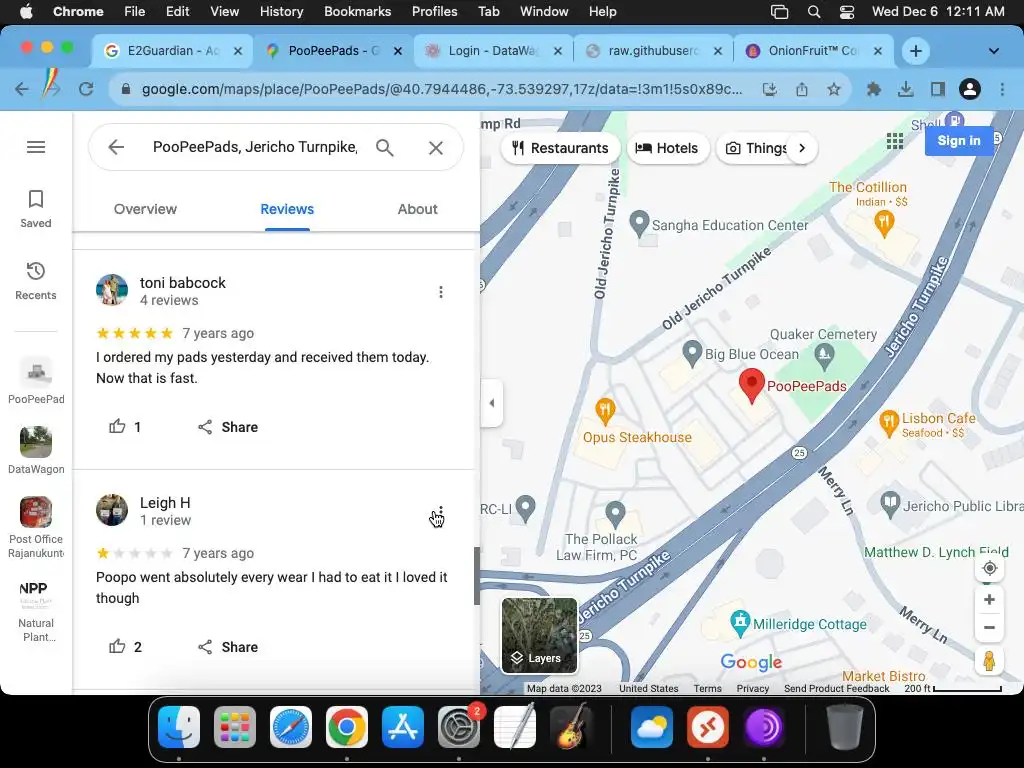Click the Sign in button
This screenshot has height=768, width=1024.
pyautogui.click(x=959, y=140)
